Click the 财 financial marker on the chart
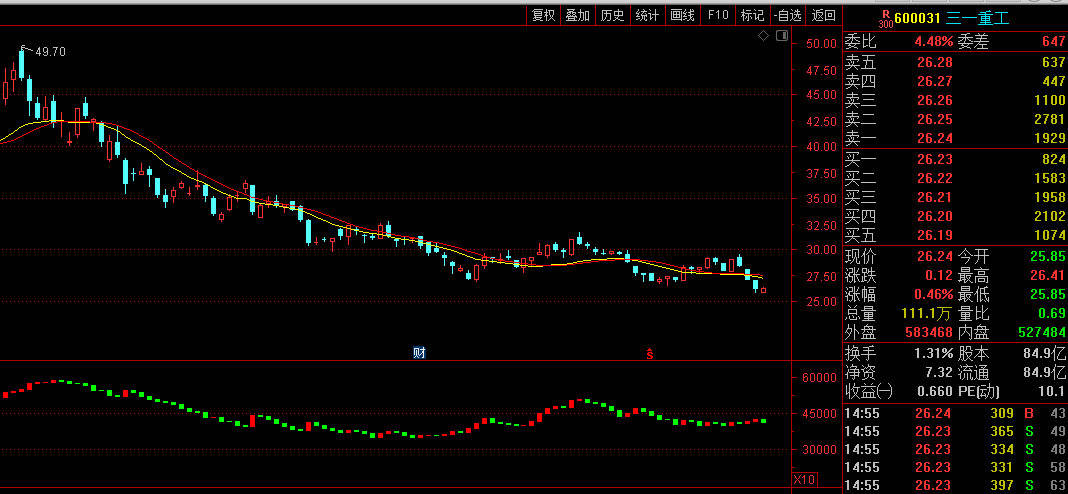 tap(419, 353)
